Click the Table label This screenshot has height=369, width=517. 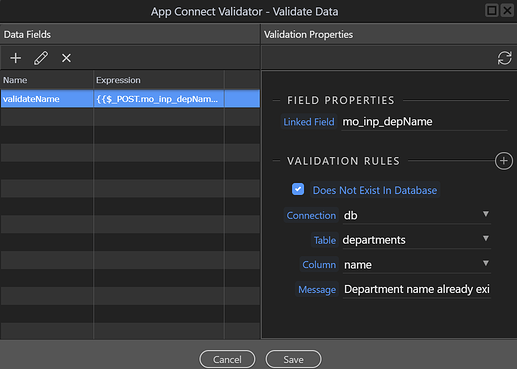pos(325,240)
